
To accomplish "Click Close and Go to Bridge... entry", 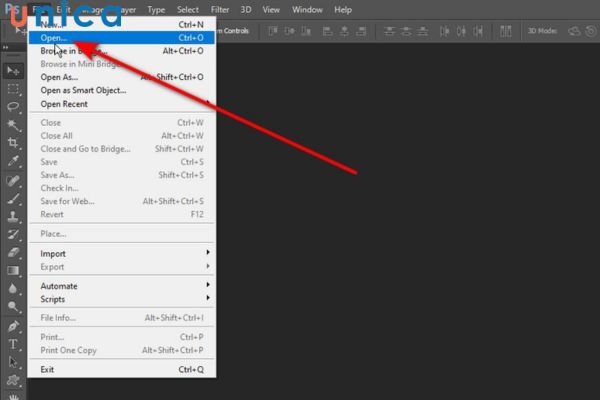I will [x=122, y=149].
